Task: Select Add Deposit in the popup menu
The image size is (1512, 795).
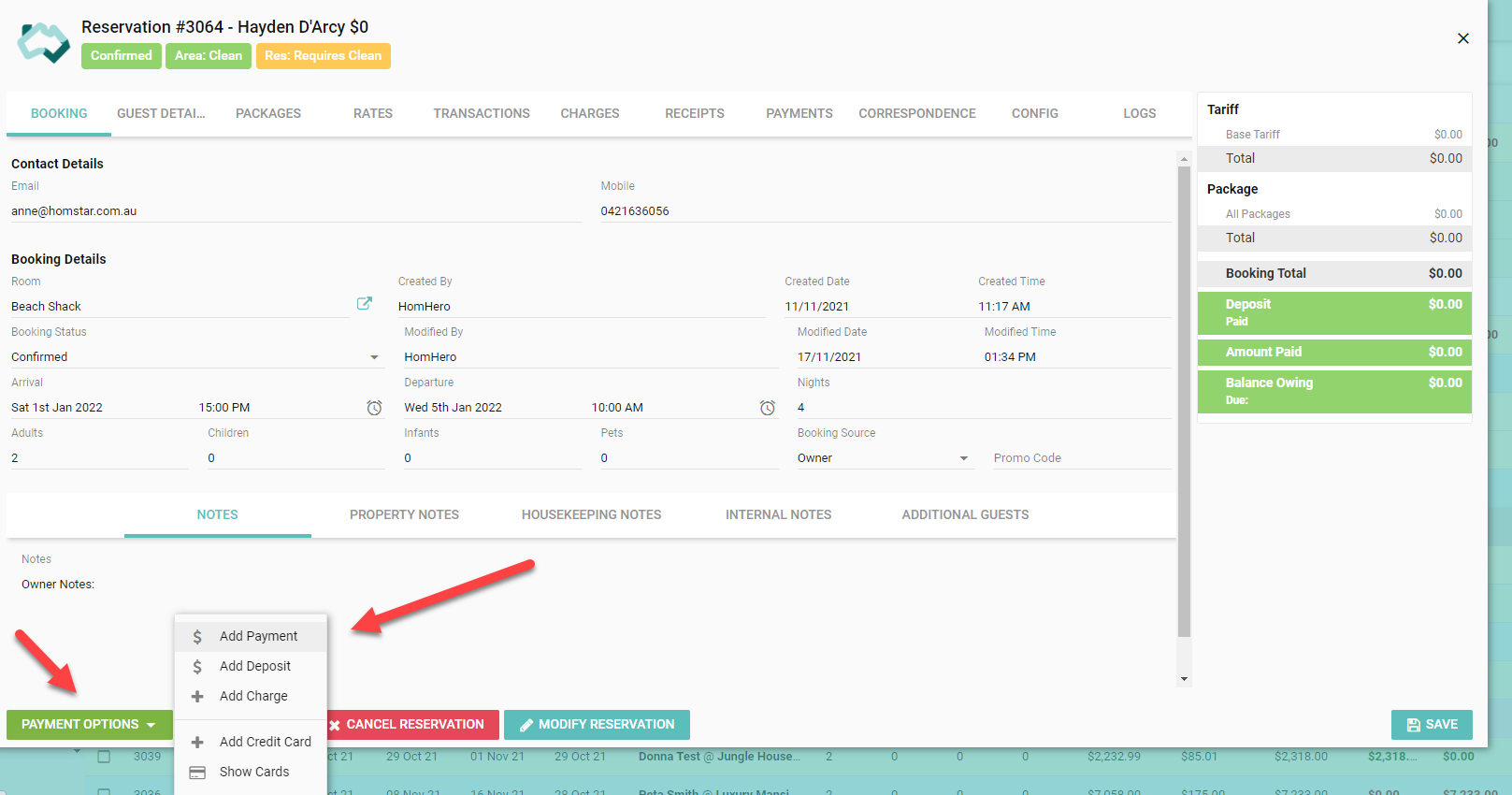Action: 254,666
